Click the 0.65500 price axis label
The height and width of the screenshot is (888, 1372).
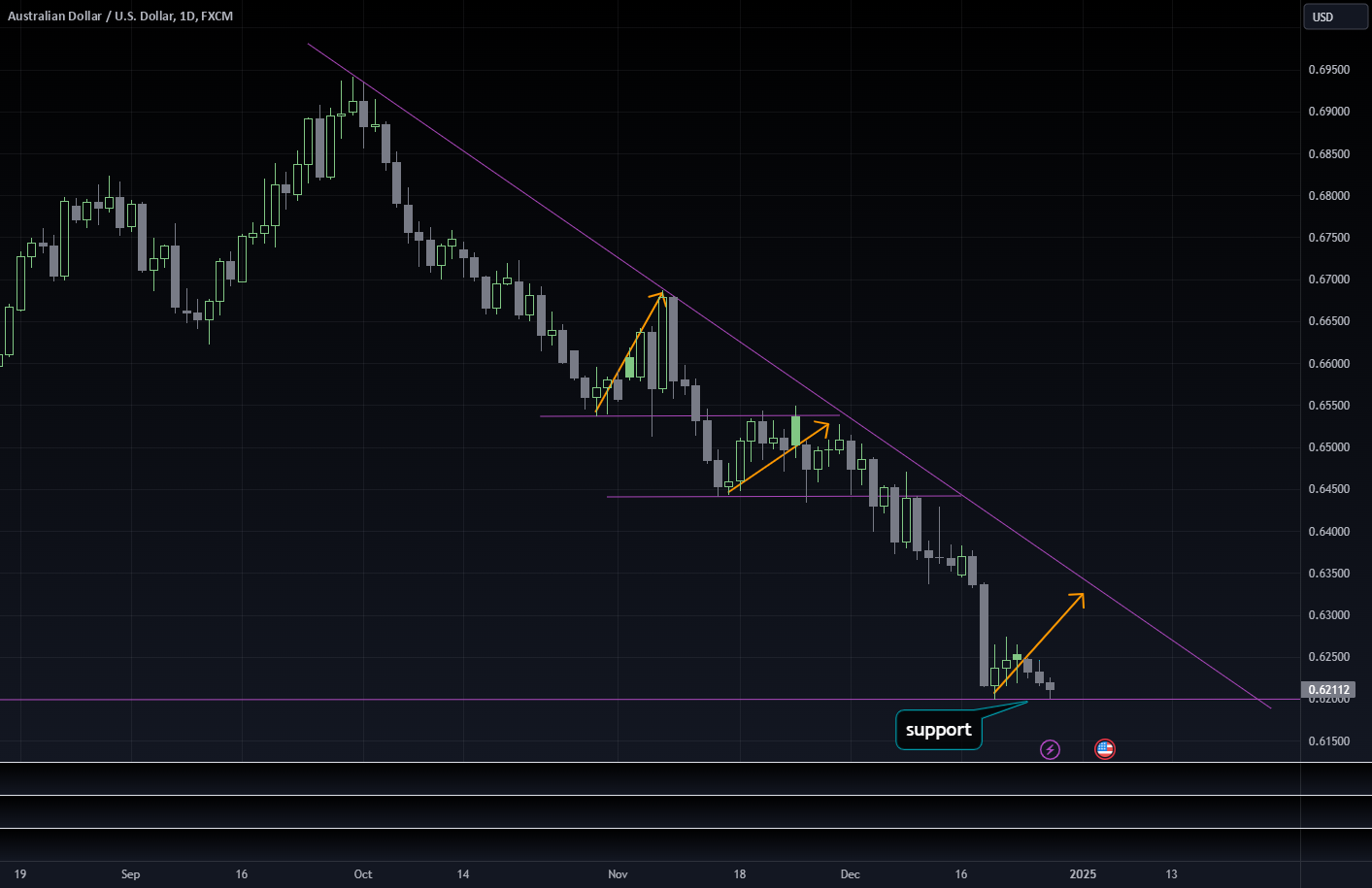click(x=1328, y=406)
